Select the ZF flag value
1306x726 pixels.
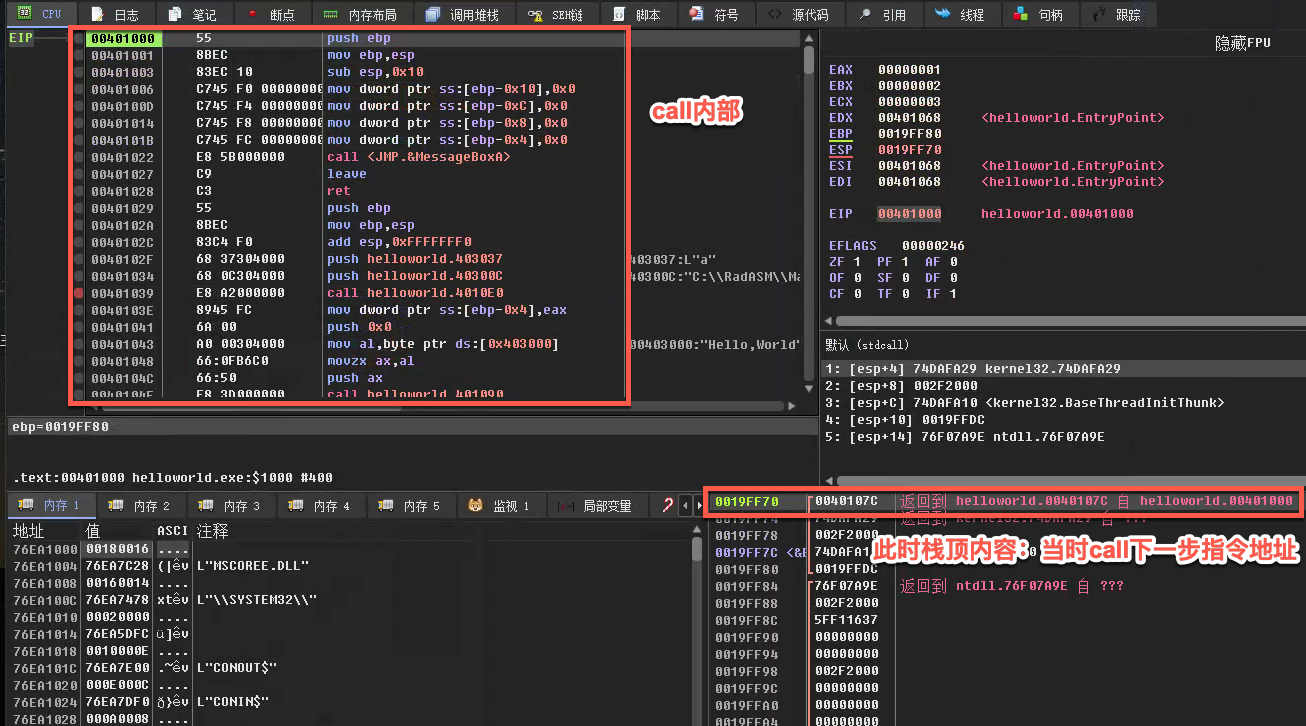coord(859,262)
